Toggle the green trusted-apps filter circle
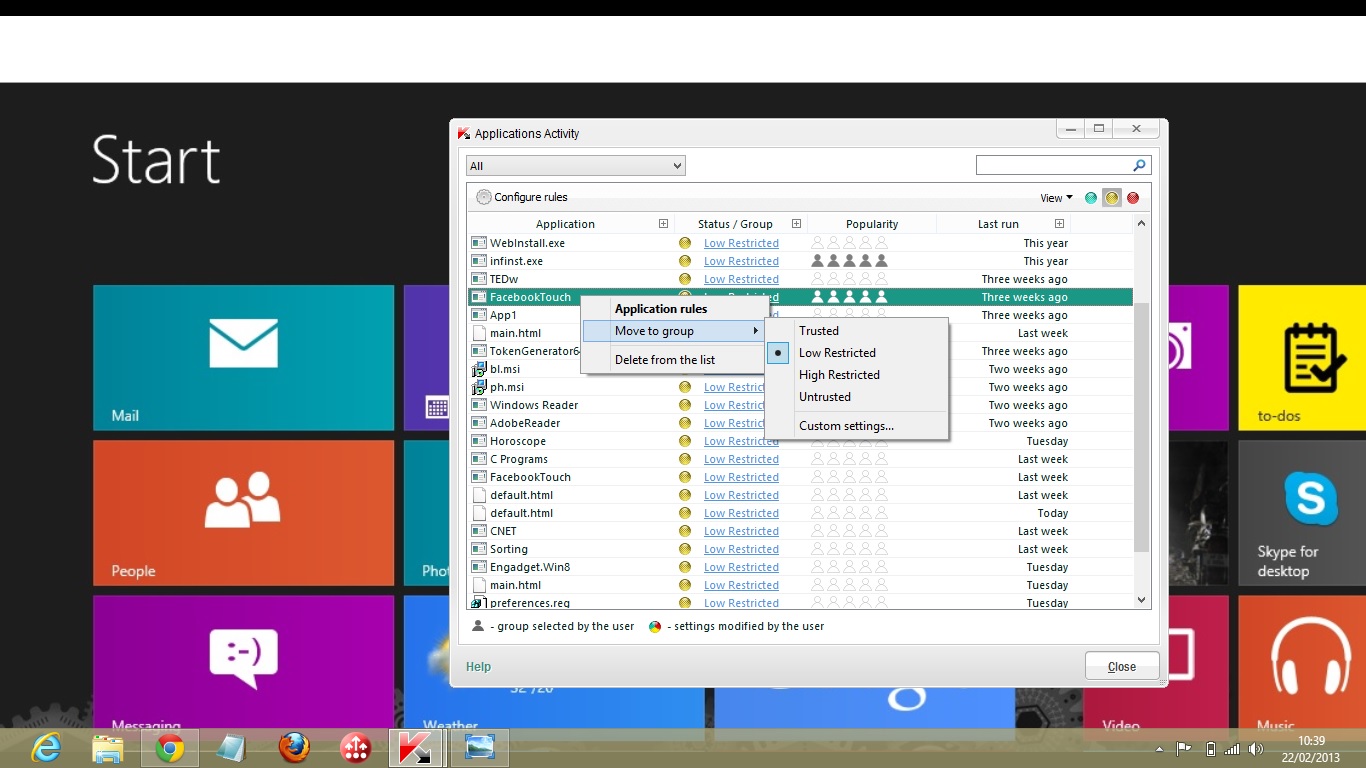 [1091, 198]
